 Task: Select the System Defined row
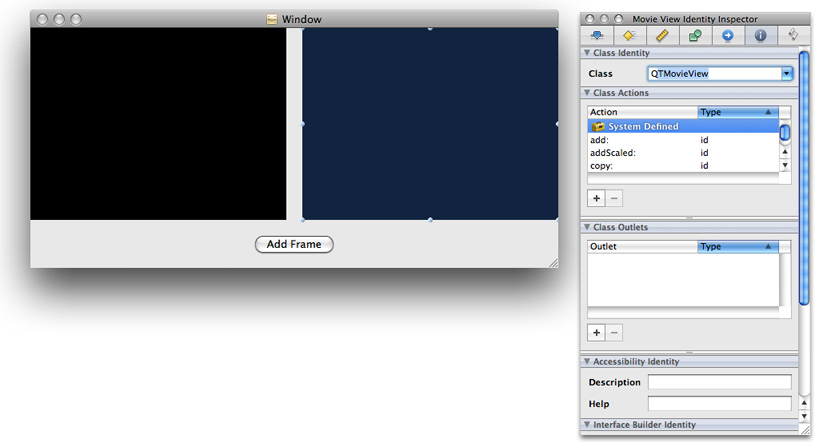(x=683, y=126)
